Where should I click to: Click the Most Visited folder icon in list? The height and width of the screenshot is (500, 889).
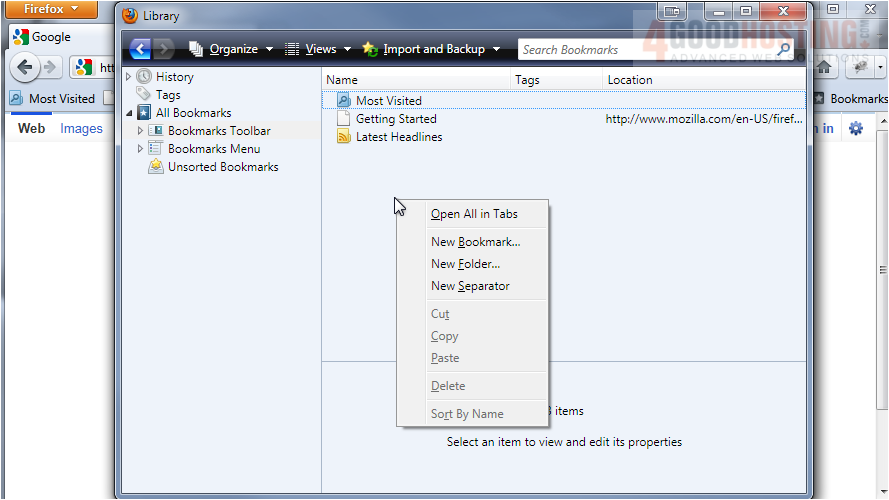[x=344, y=101]
